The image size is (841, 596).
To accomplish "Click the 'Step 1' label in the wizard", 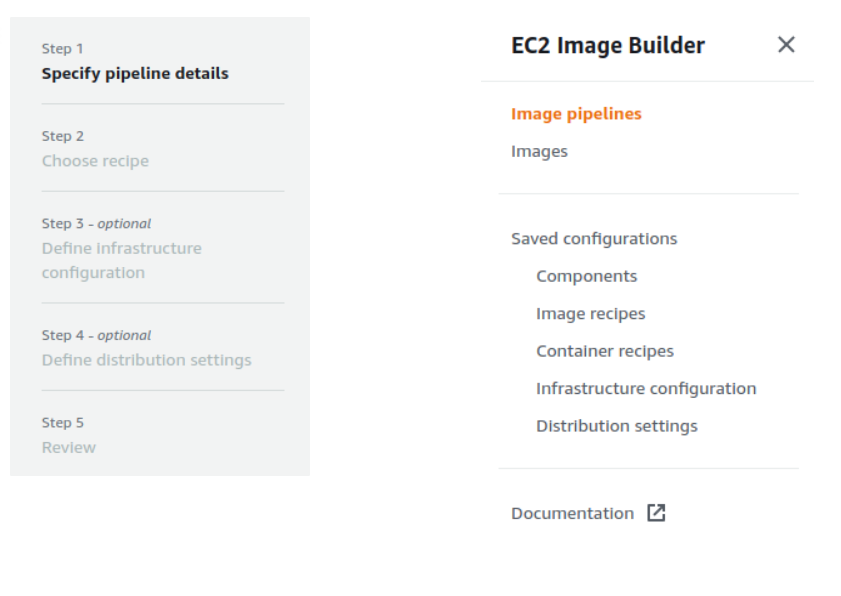I will (x=63, y=48).
